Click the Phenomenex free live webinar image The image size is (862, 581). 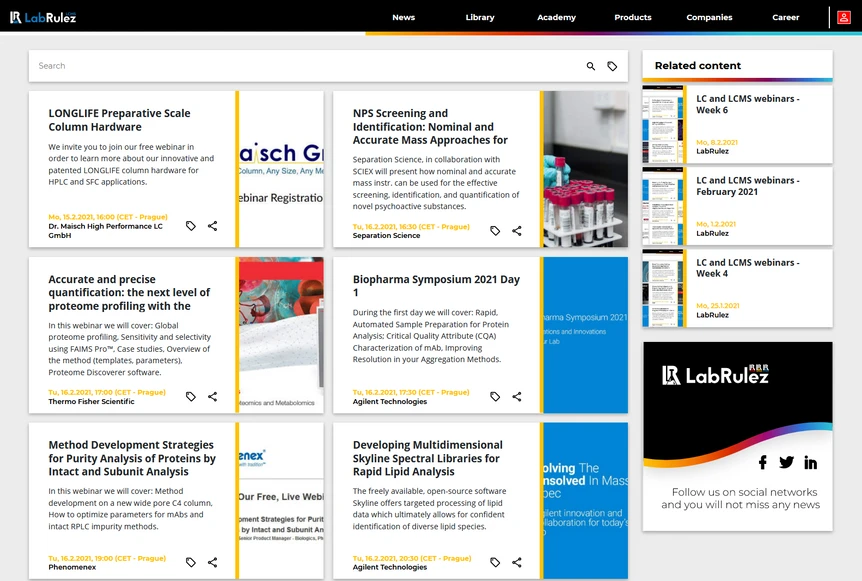tap(281, 501)
